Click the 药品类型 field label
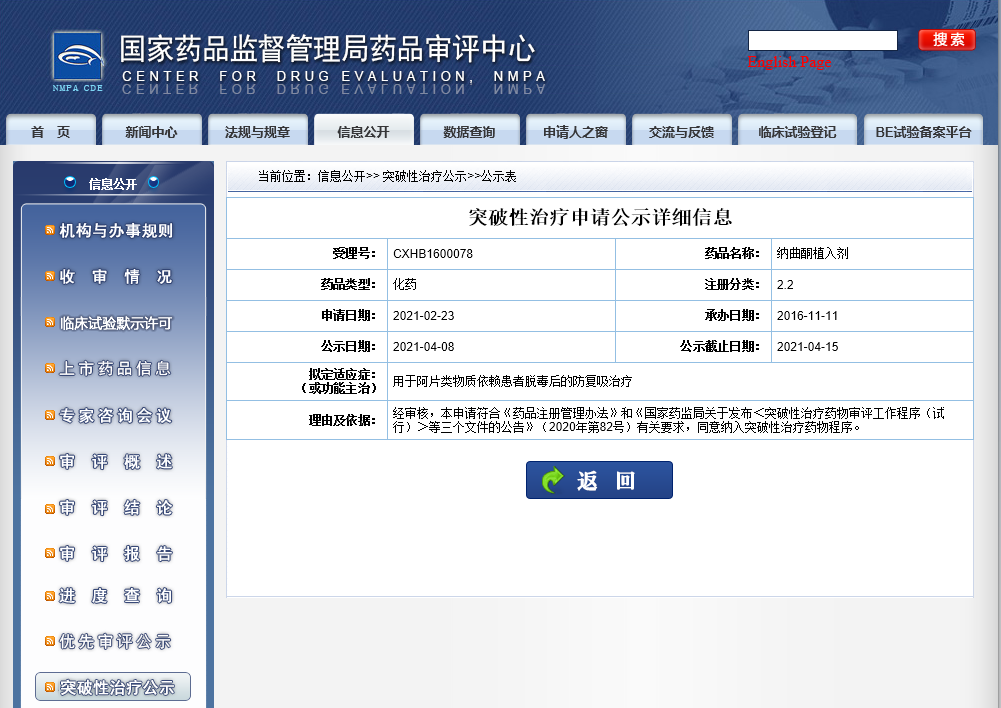 pos(348,284)
